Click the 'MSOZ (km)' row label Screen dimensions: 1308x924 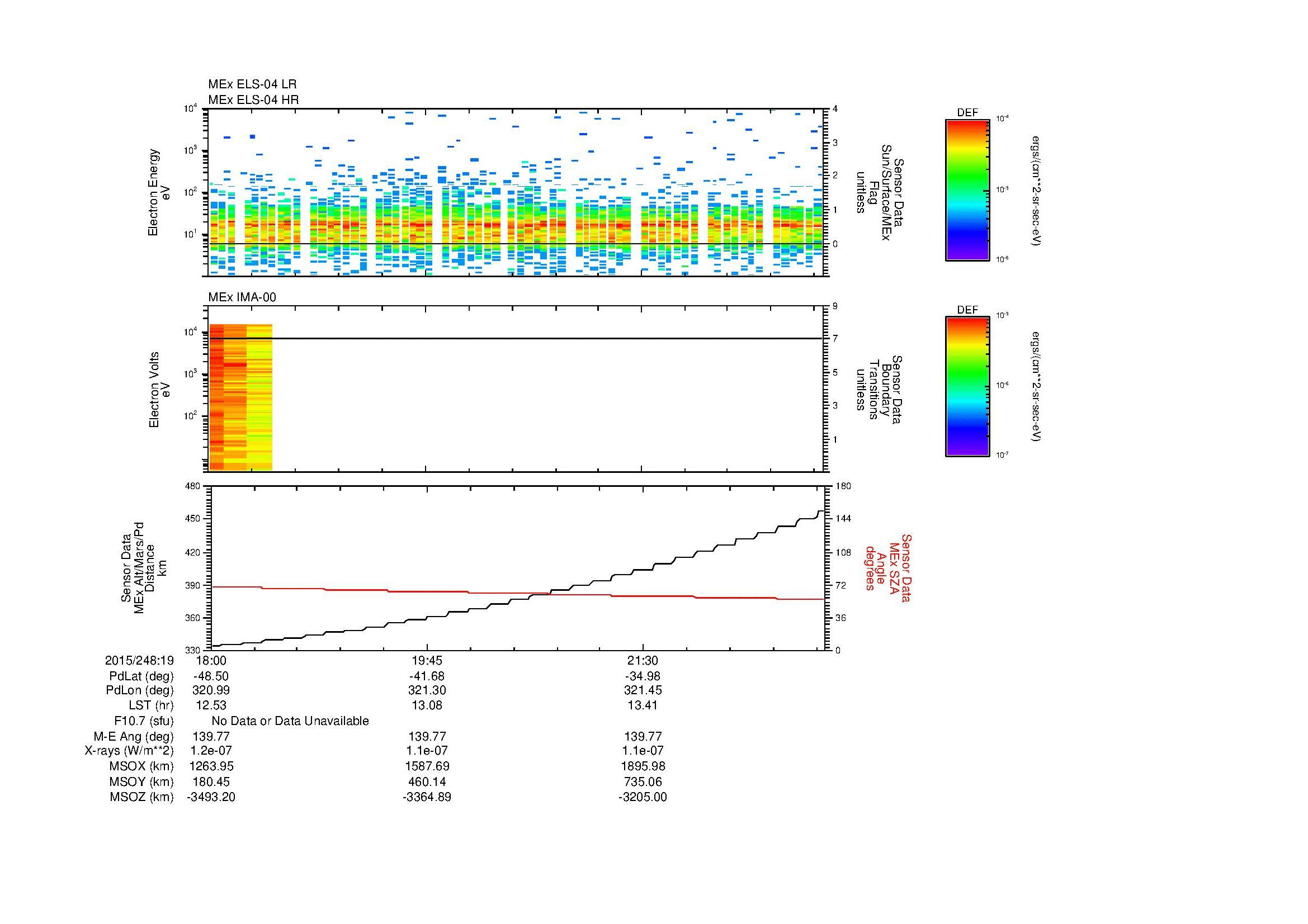(142, 797)
